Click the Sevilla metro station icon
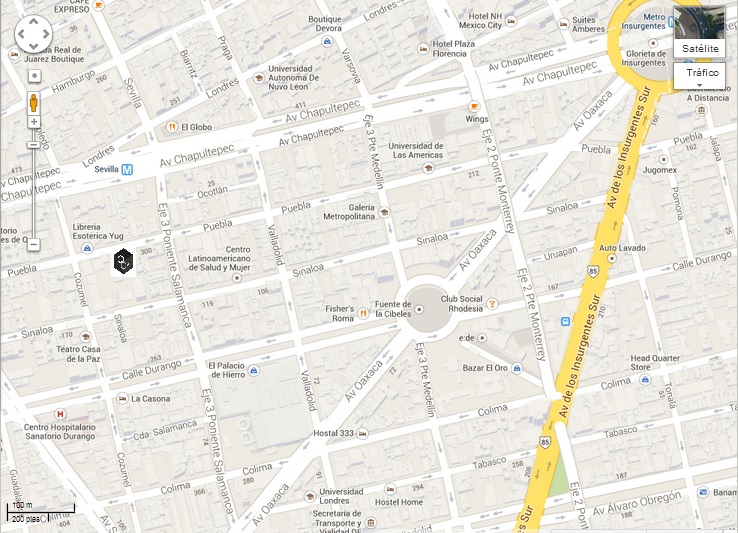The image size is (738, 533). pos(127,170)
